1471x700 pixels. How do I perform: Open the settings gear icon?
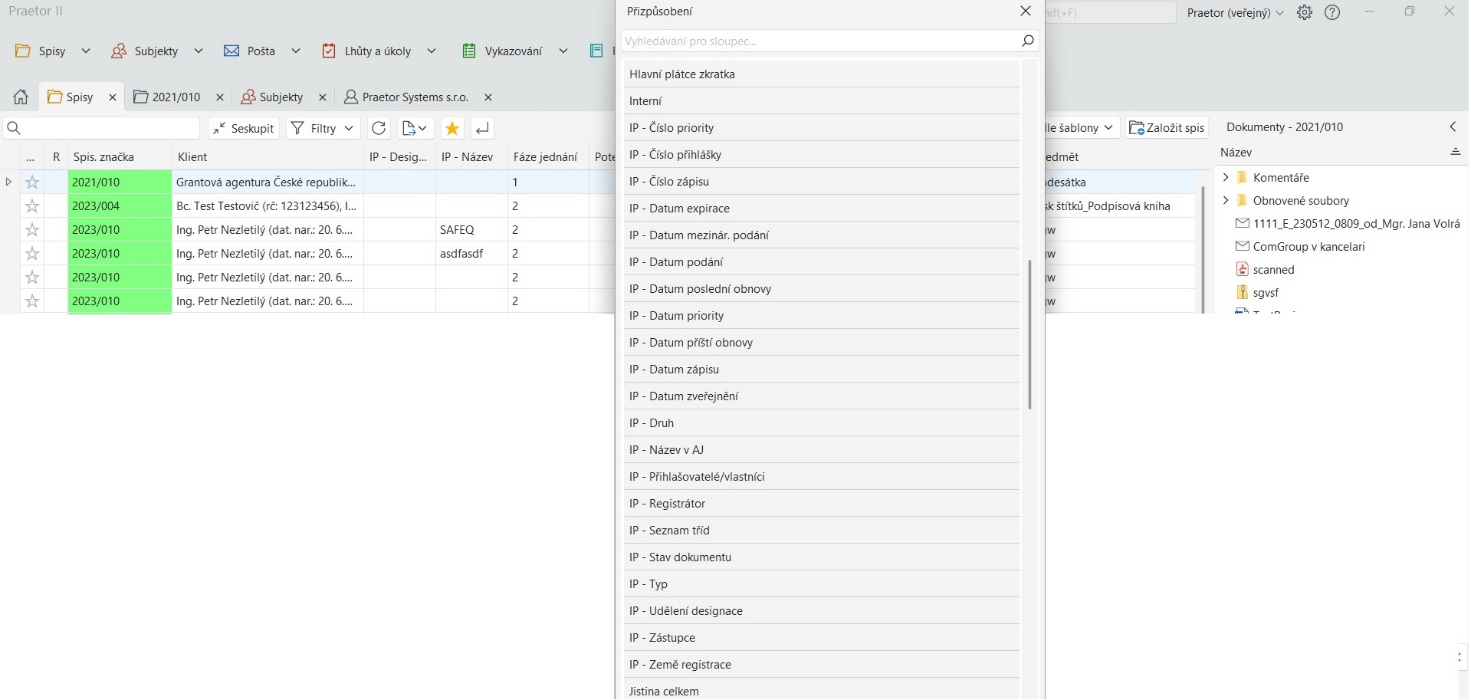coord(1304,12)
